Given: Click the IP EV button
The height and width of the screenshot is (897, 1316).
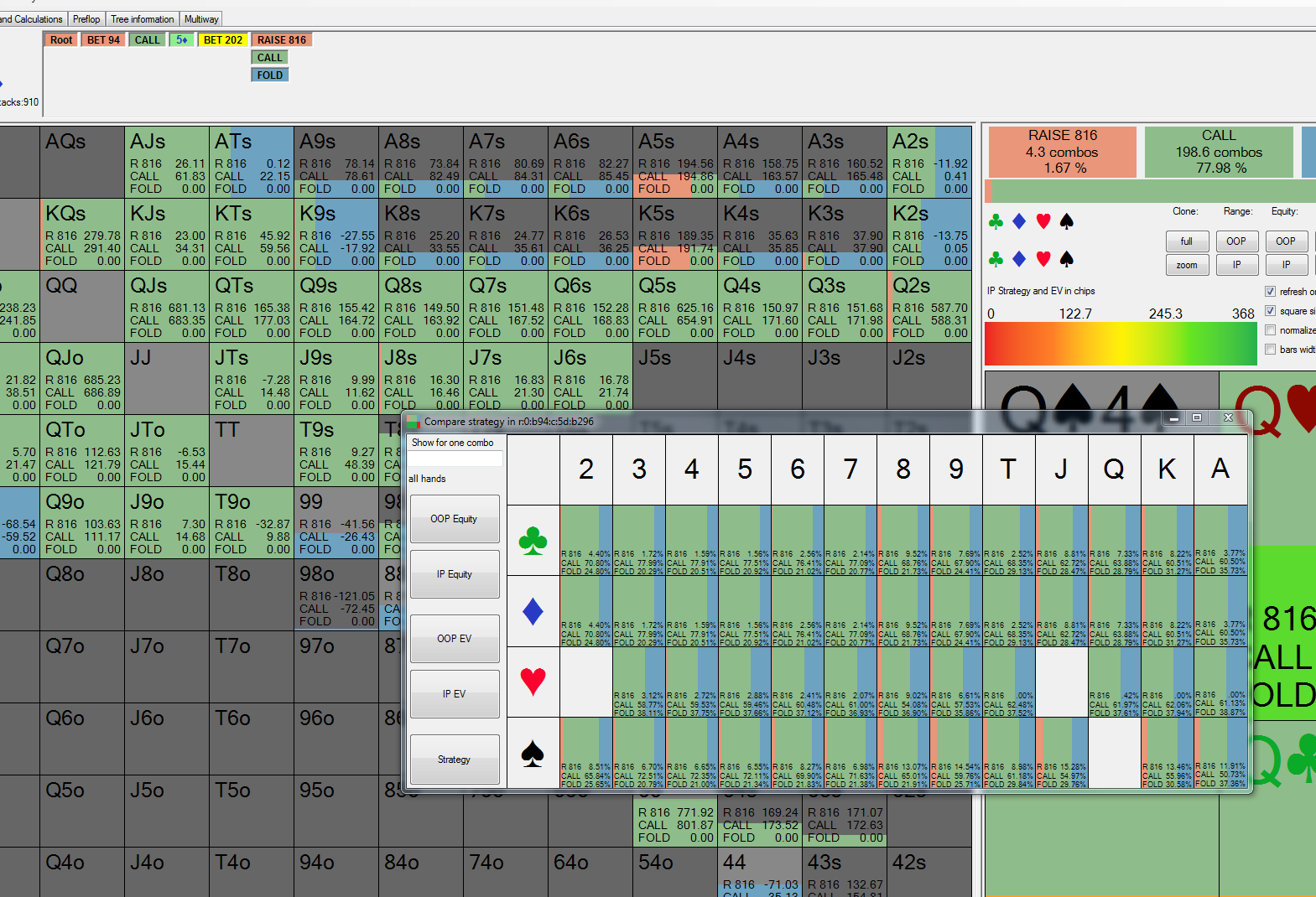Looking at the screenshot, I should tap(455, 694).
